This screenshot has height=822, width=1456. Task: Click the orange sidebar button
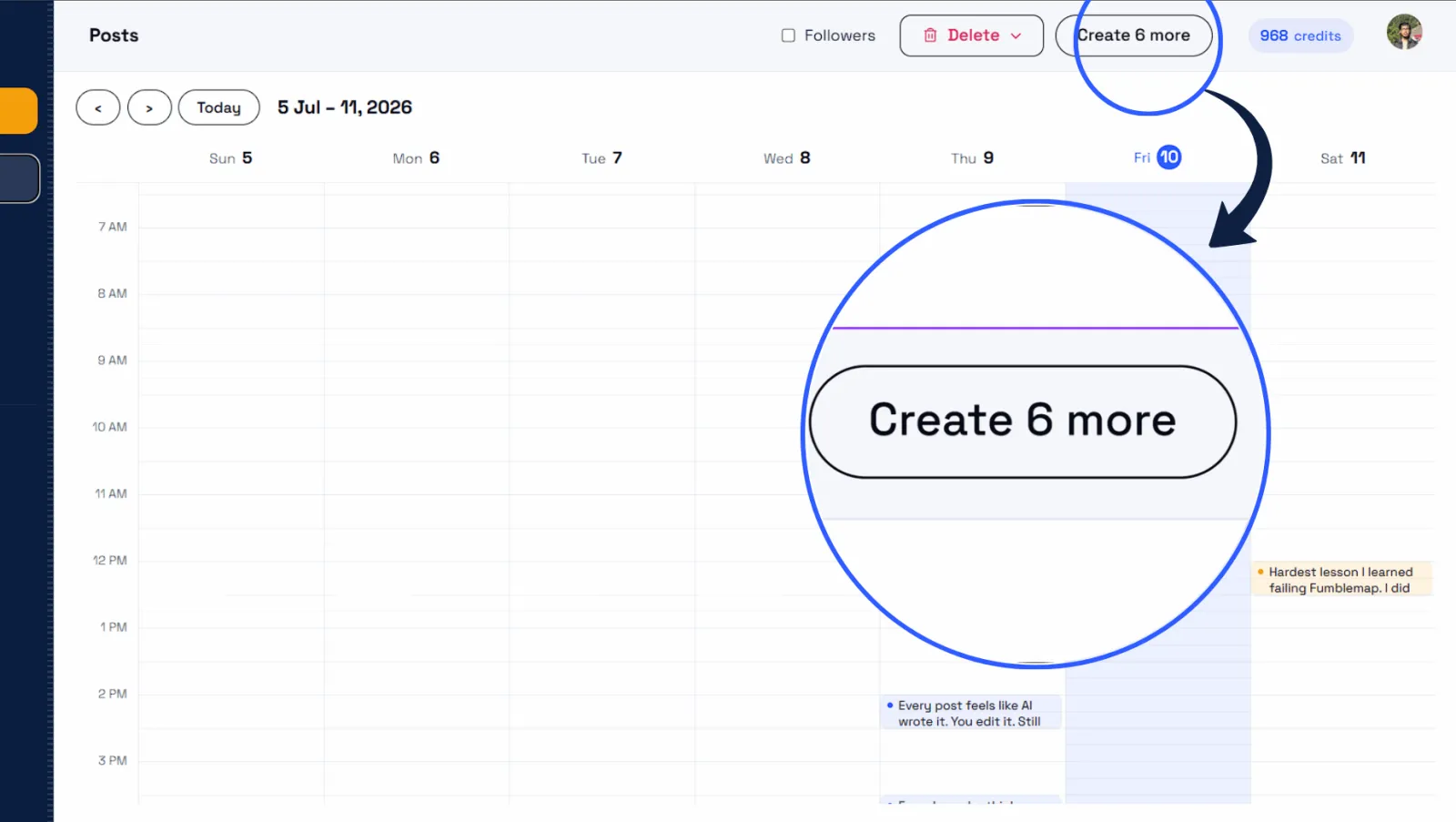click(18, 111)
